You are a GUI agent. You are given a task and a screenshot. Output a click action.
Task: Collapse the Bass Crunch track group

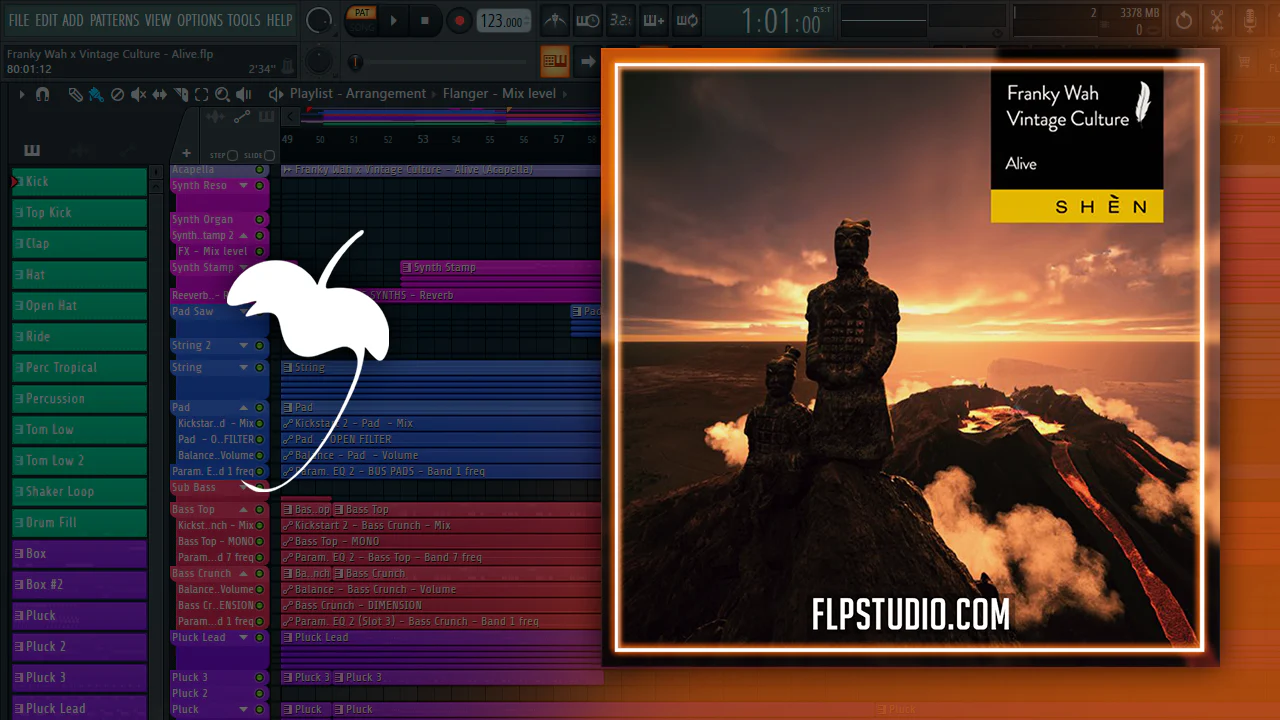243,574
